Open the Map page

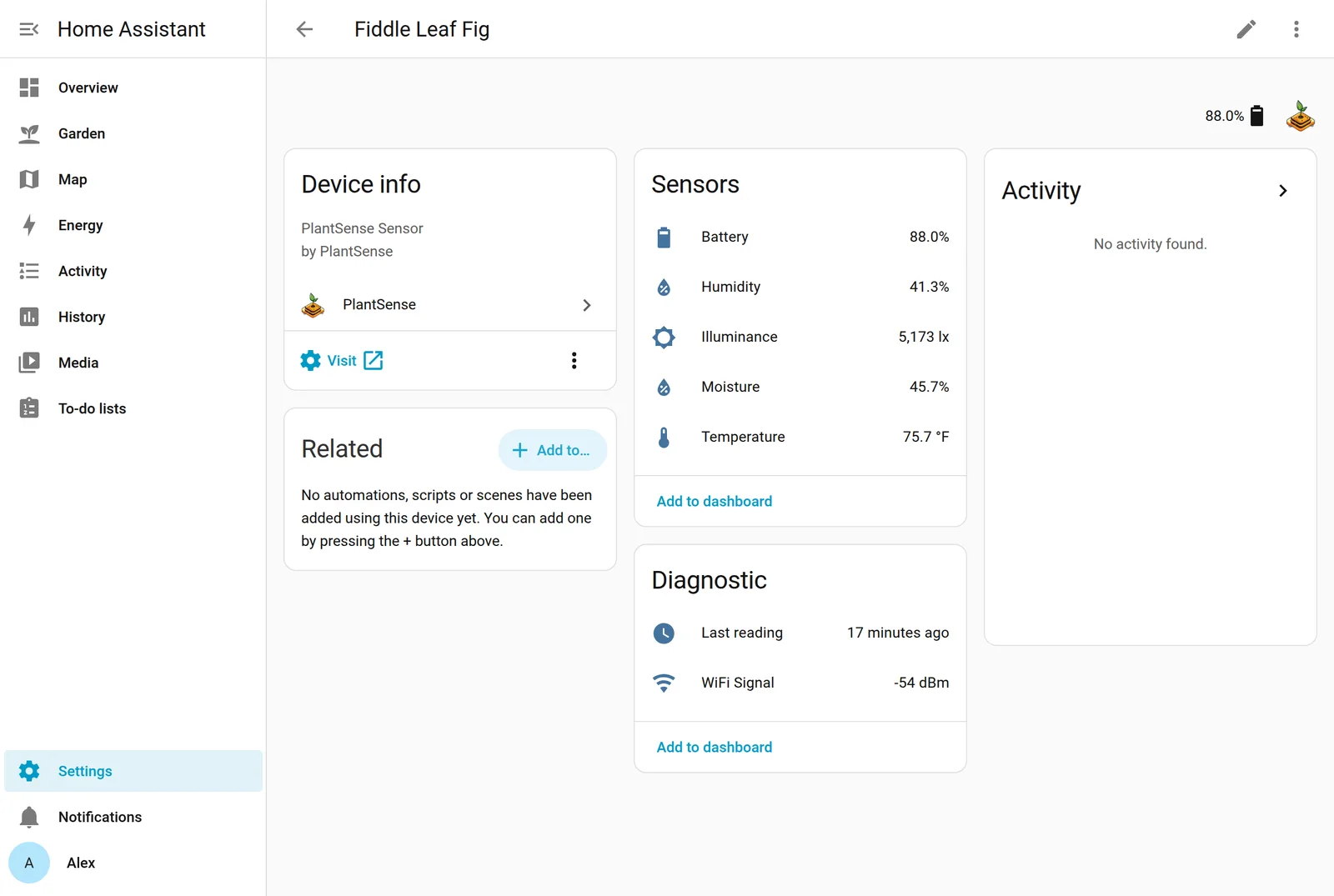tap(133, 179)
